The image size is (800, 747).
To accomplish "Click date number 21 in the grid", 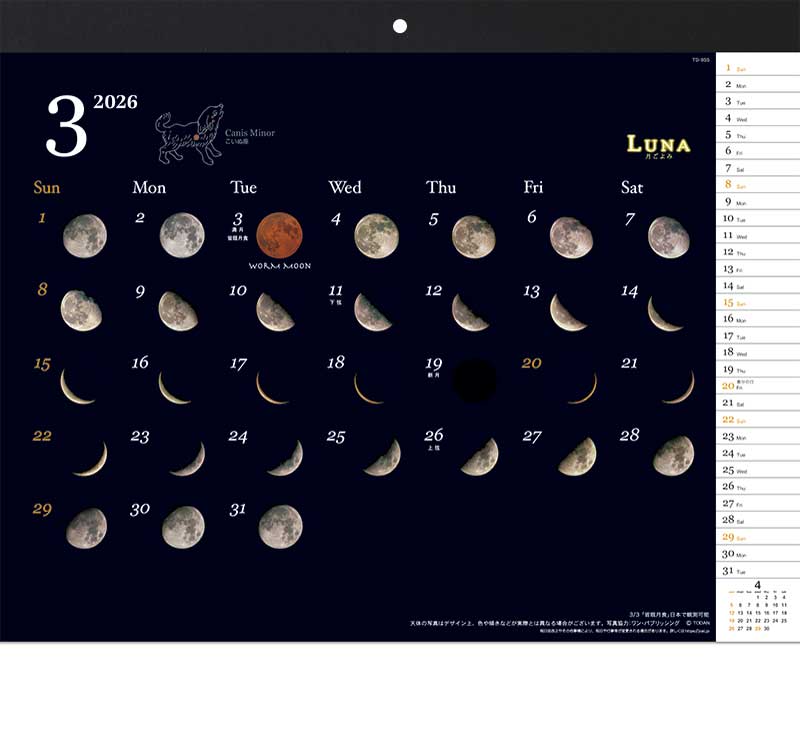I will click(629, 363).
